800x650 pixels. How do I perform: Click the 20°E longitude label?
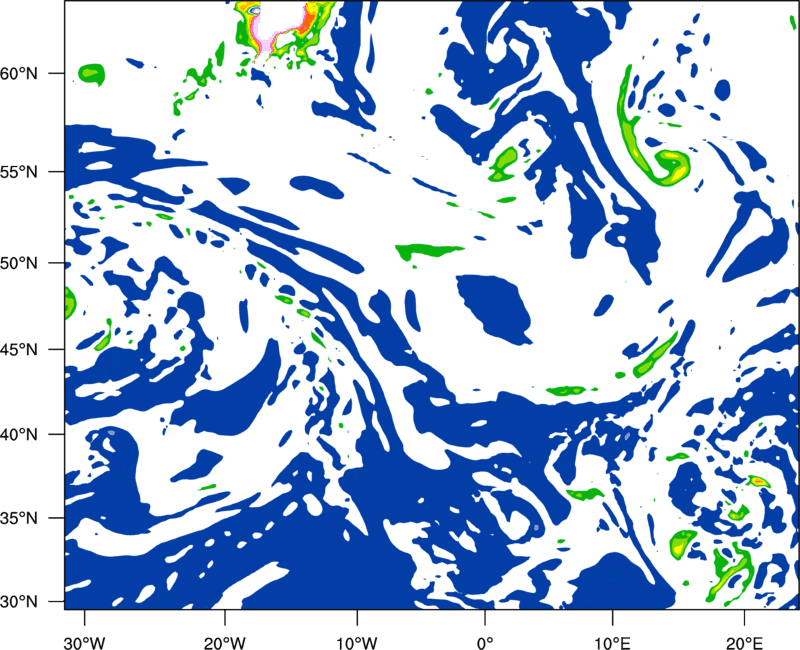[744, 643]
